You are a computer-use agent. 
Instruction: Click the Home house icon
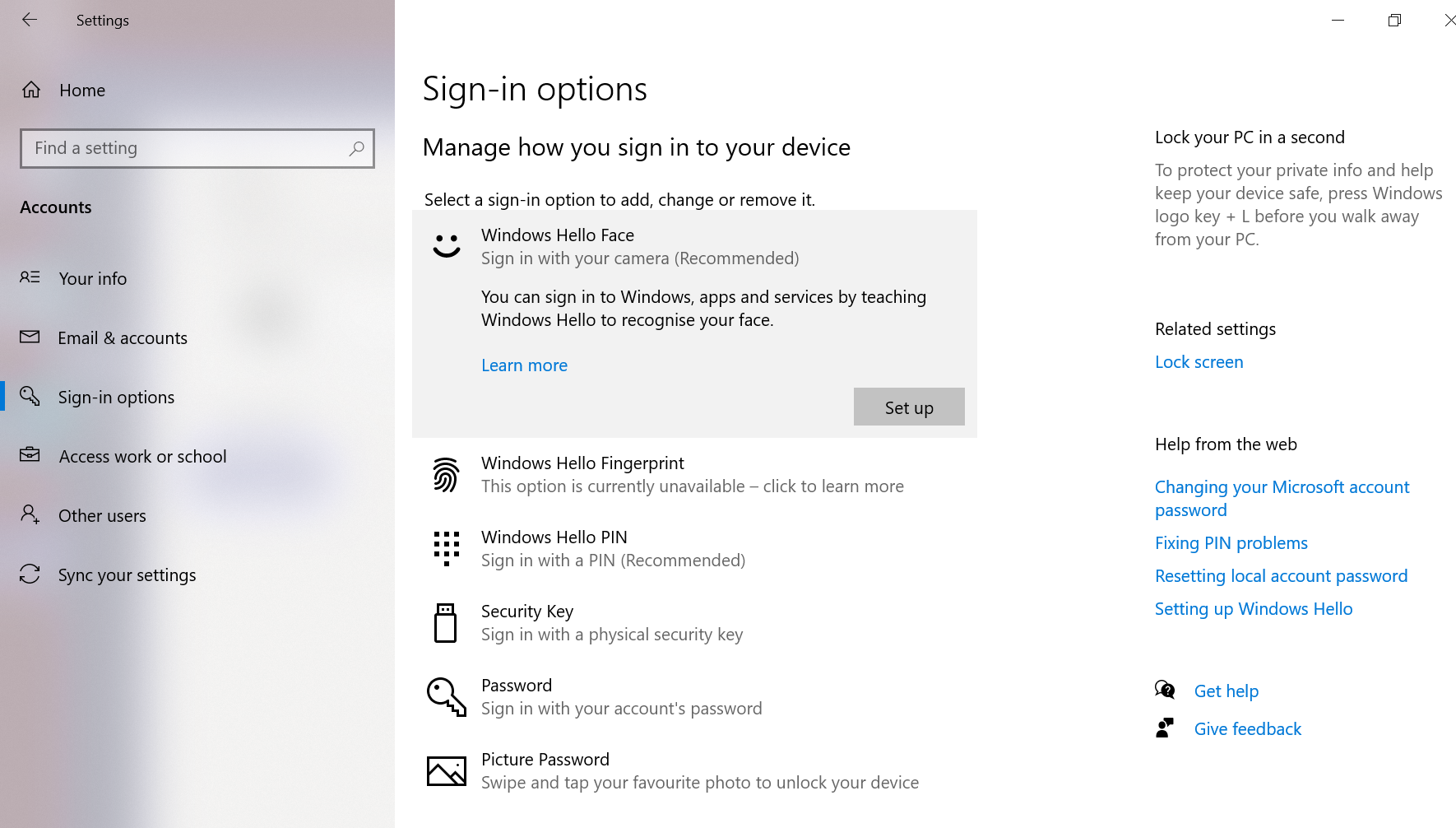31,90
